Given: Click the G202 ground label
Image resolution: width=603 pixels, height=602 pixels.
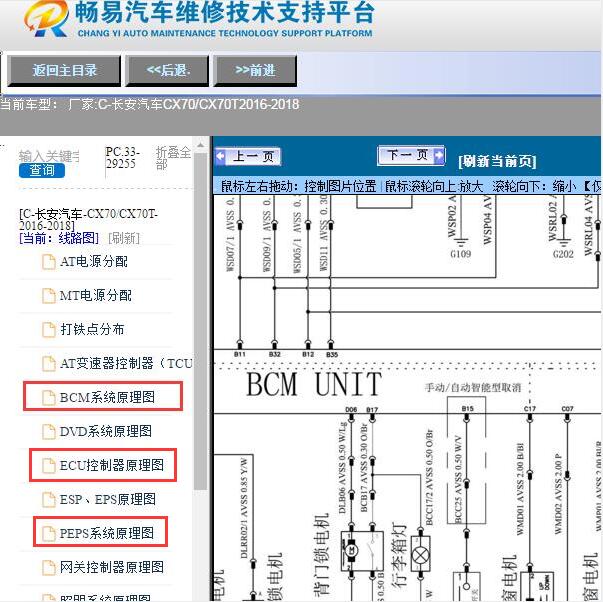Looking at the screenshot, I should click(563, 254).
